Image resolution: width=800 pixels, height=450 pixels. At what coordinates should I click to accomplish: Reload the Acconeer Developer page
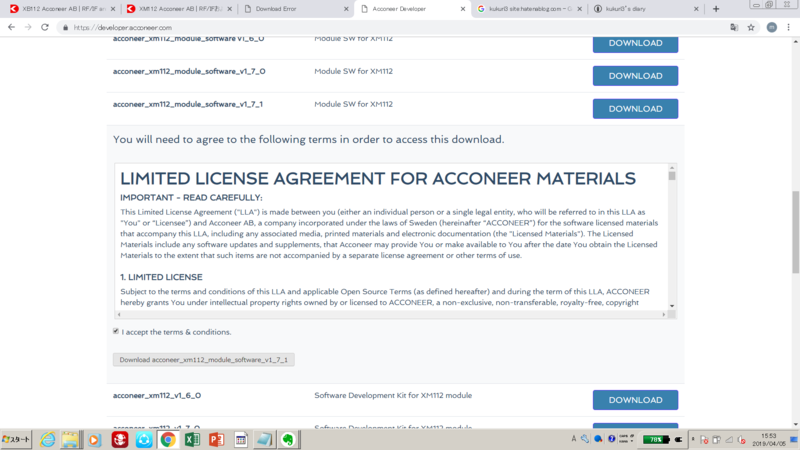[45, 28]
